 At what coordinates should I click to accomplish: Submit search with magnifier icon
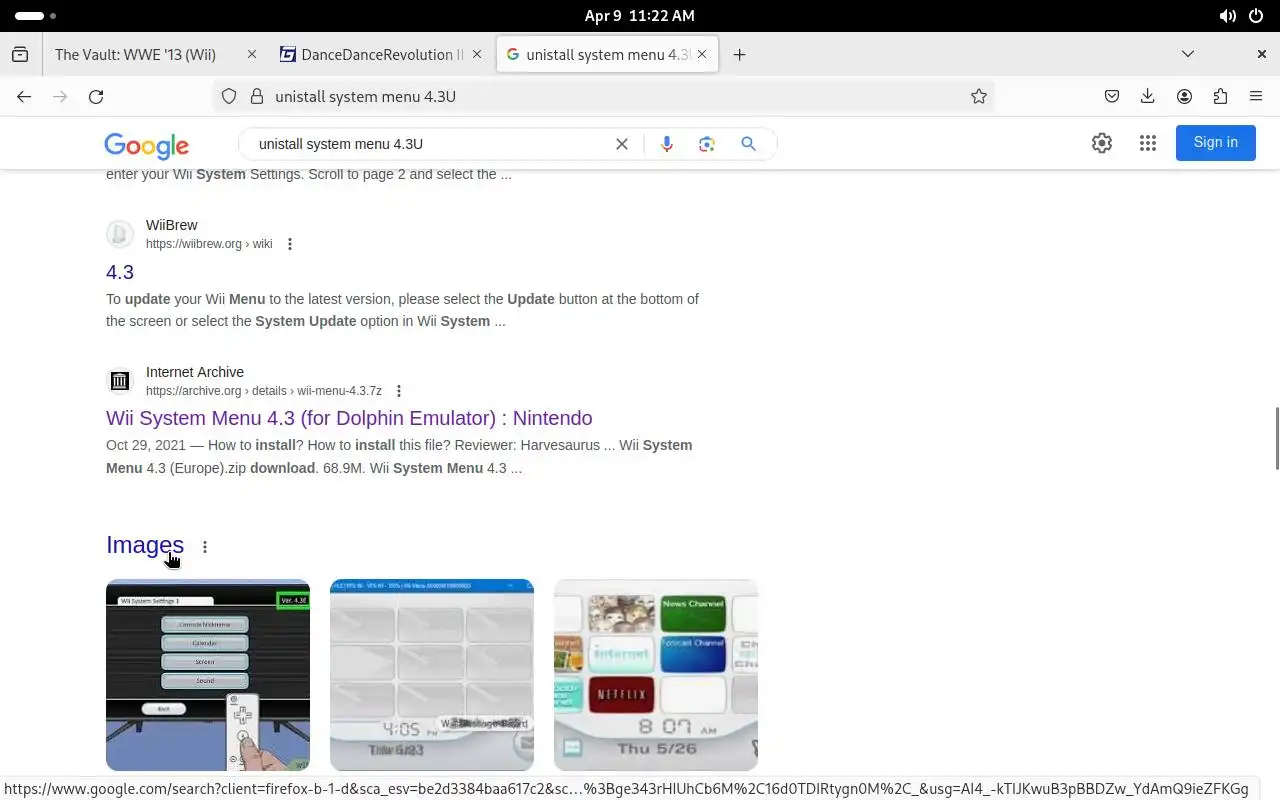[x=748, y=144]
